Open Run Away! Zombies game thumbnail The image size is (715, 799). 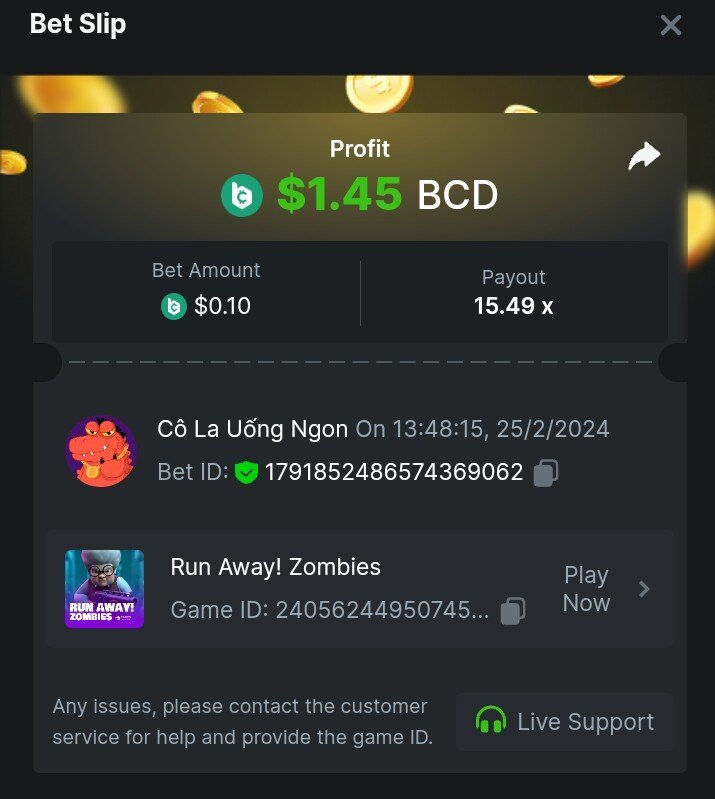coord(104,589)
